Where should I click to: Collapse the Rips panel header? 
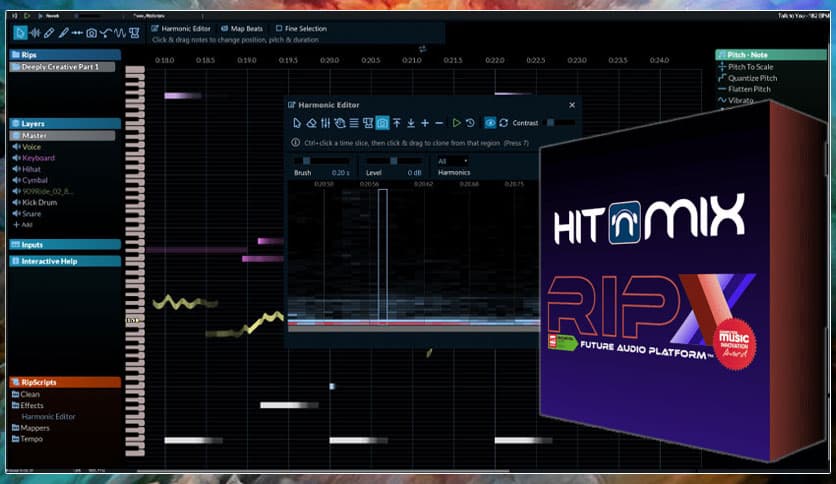(65, 54)
